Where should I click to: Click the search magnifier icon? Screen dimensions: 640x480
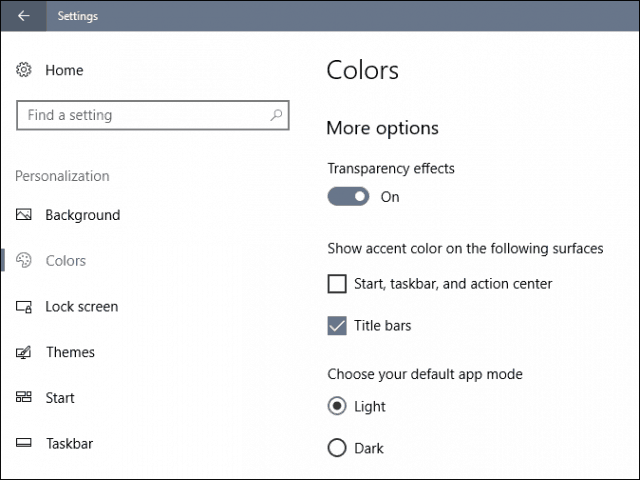(x=276, y=115)
